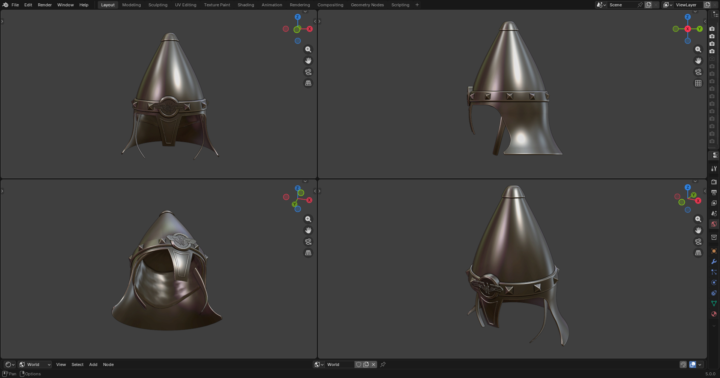
Task: Open the Edit menu
Action: click(28, 5)
